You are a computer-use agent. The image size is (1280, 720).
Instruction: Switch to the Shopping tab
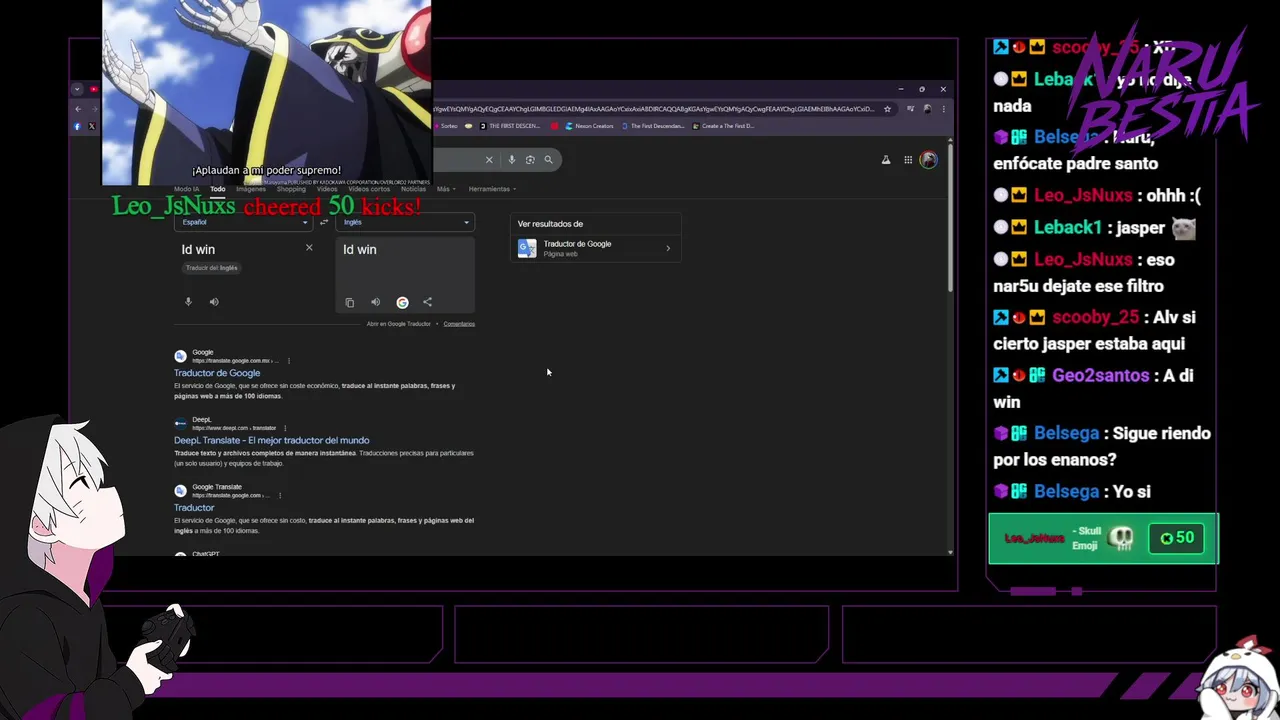pos(291,189)
